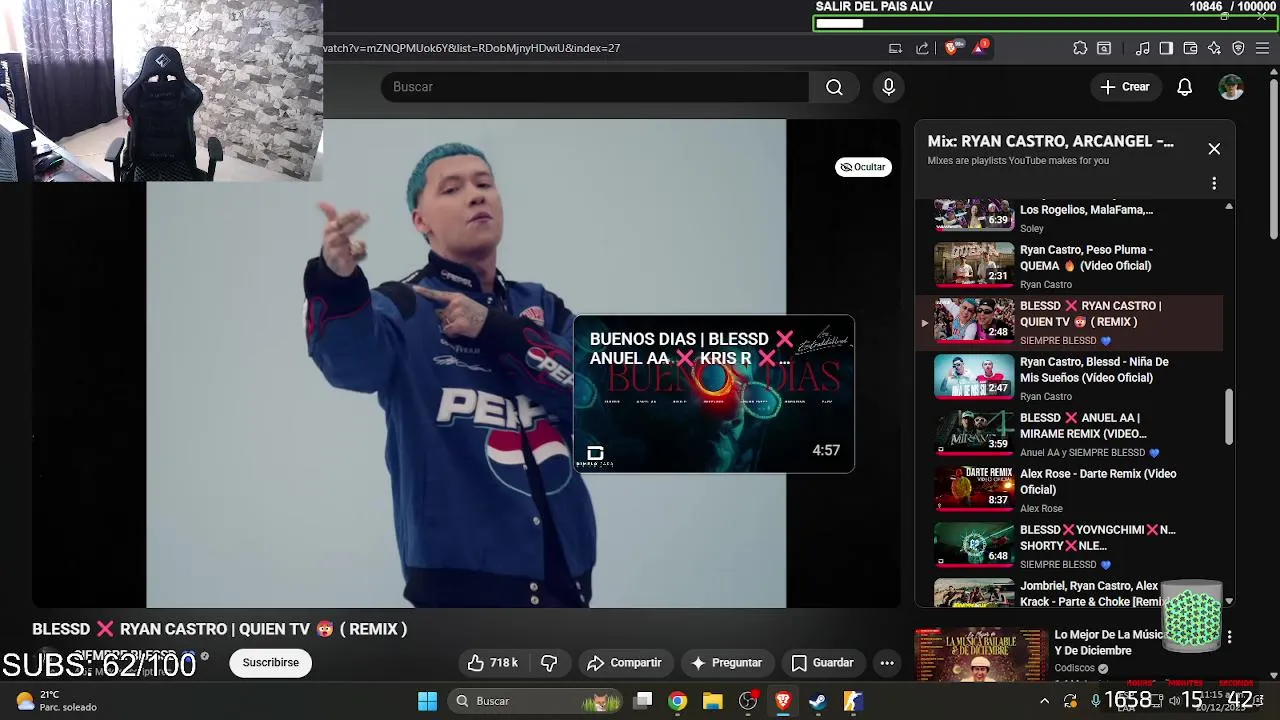
Task: Open options for Lo Mejor De La Música
Action: tap(1229, 637)
